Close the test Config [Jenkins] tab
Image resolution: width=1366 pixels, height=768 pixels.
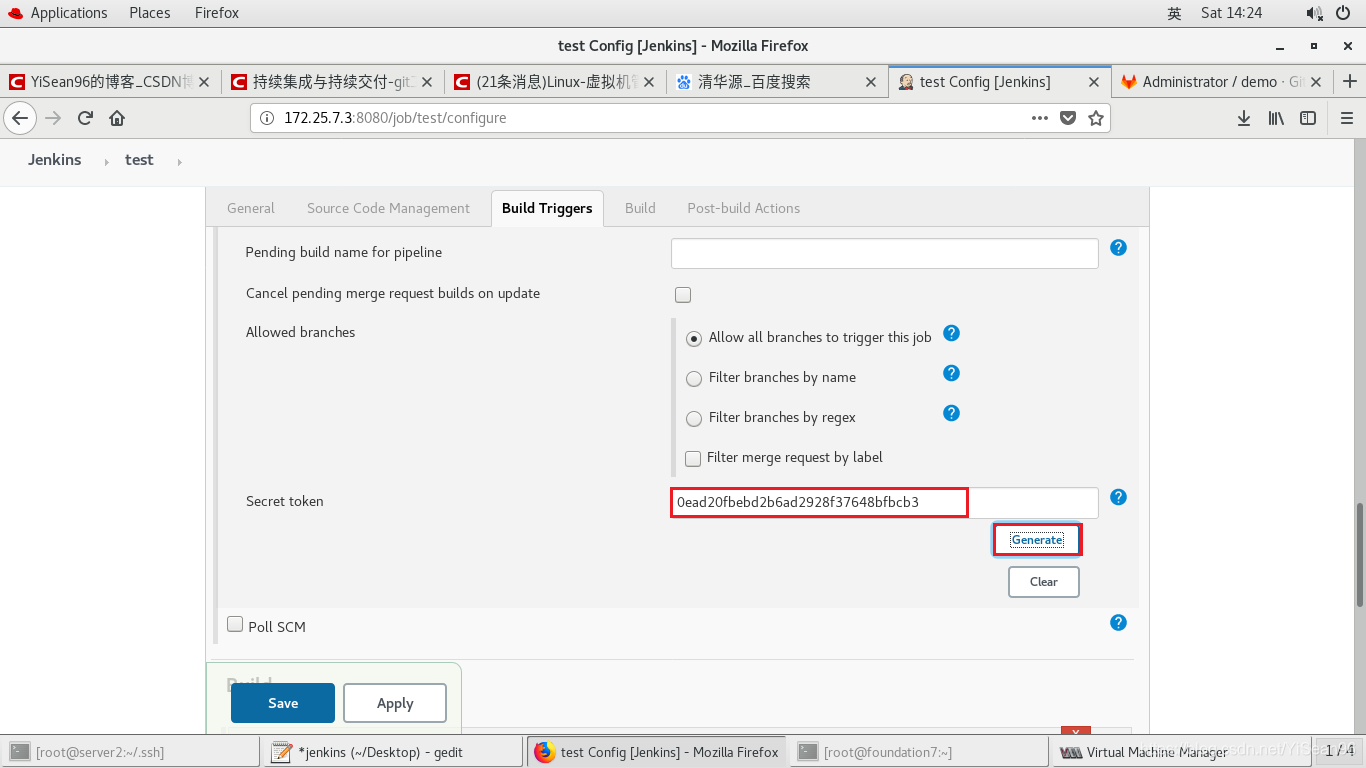1094,82
